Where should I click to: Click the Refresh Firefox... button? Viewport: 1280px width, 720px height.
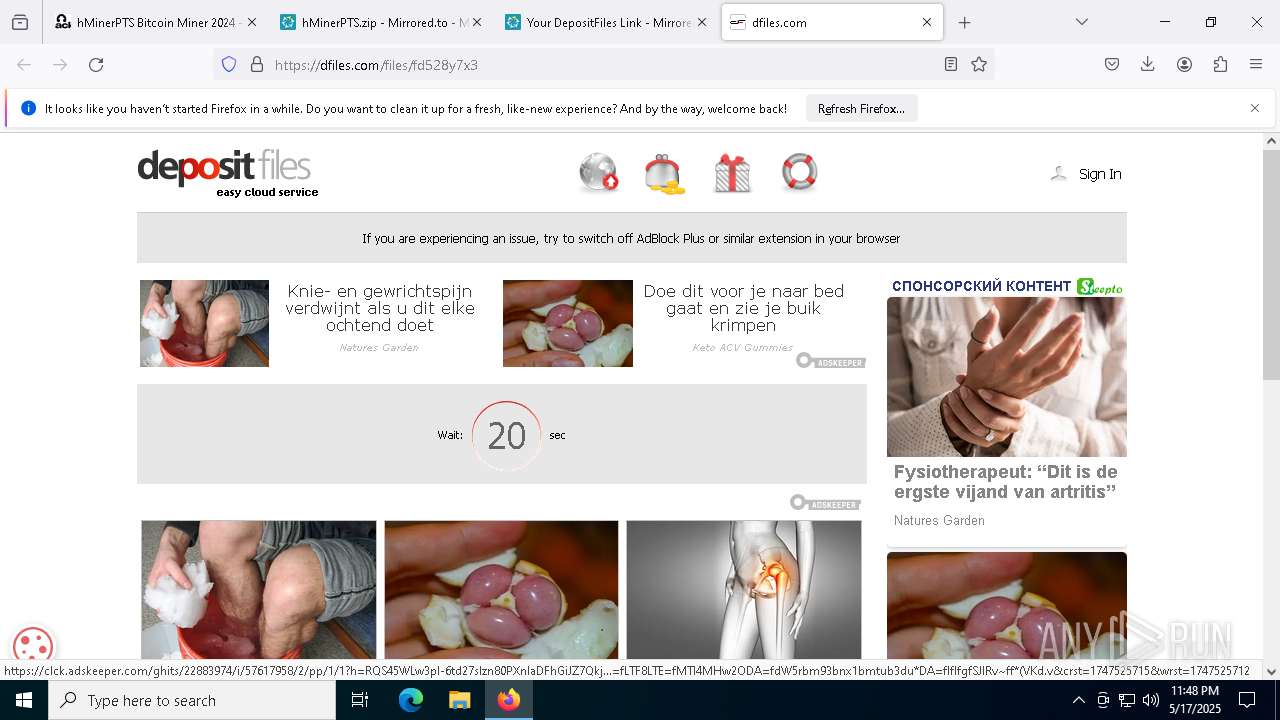pos(861,109)
